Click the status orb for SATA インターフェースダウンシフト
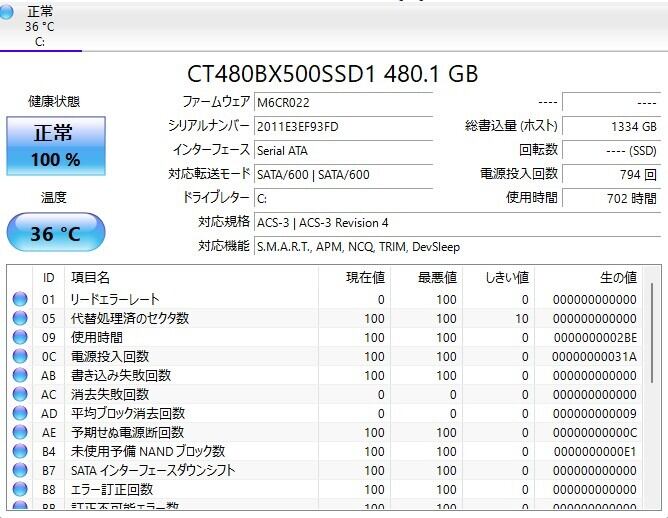This screenshot has height=518, width=668. click(x=20, y=471)
